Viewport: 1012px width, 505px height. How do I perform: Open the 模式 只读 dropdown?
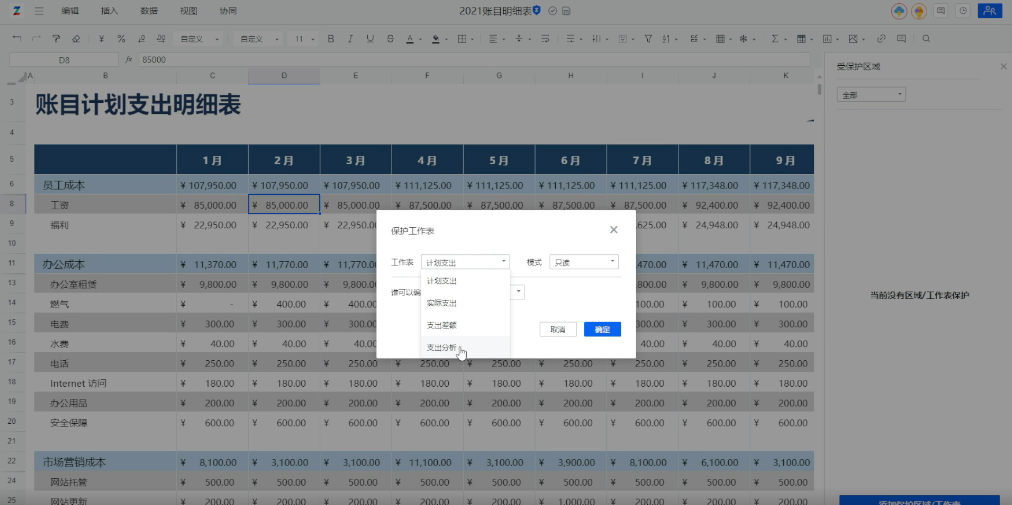coord(583,262)
